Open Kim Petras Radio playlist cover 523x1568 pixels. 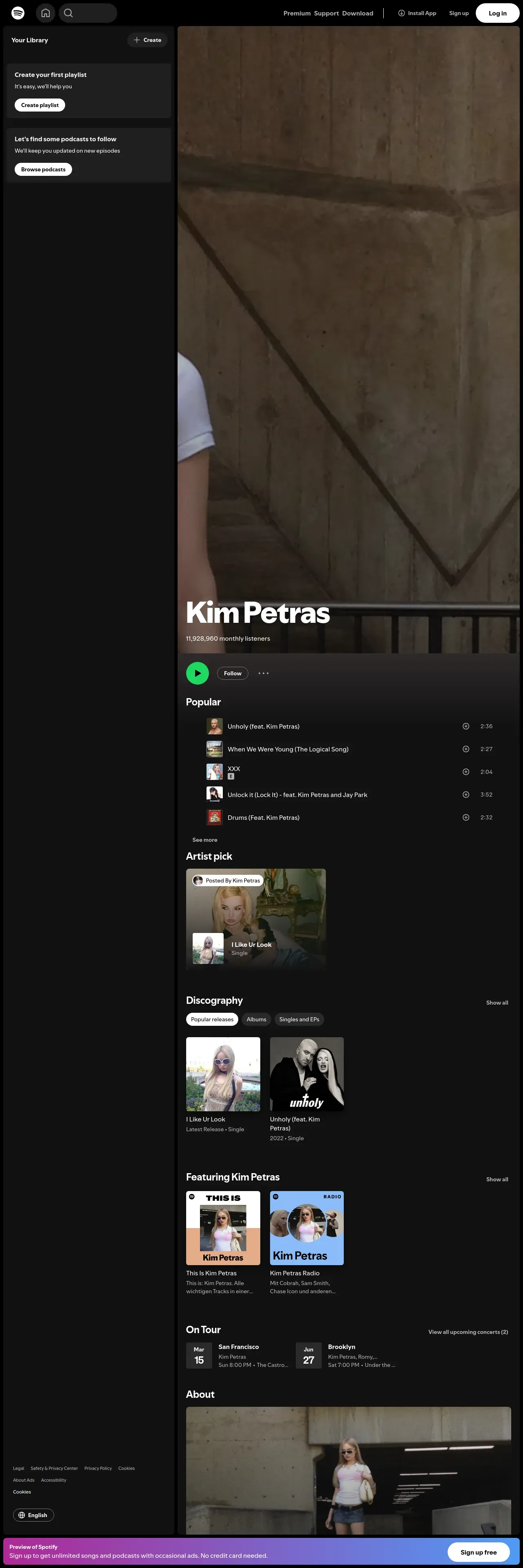pos(307,1228)
